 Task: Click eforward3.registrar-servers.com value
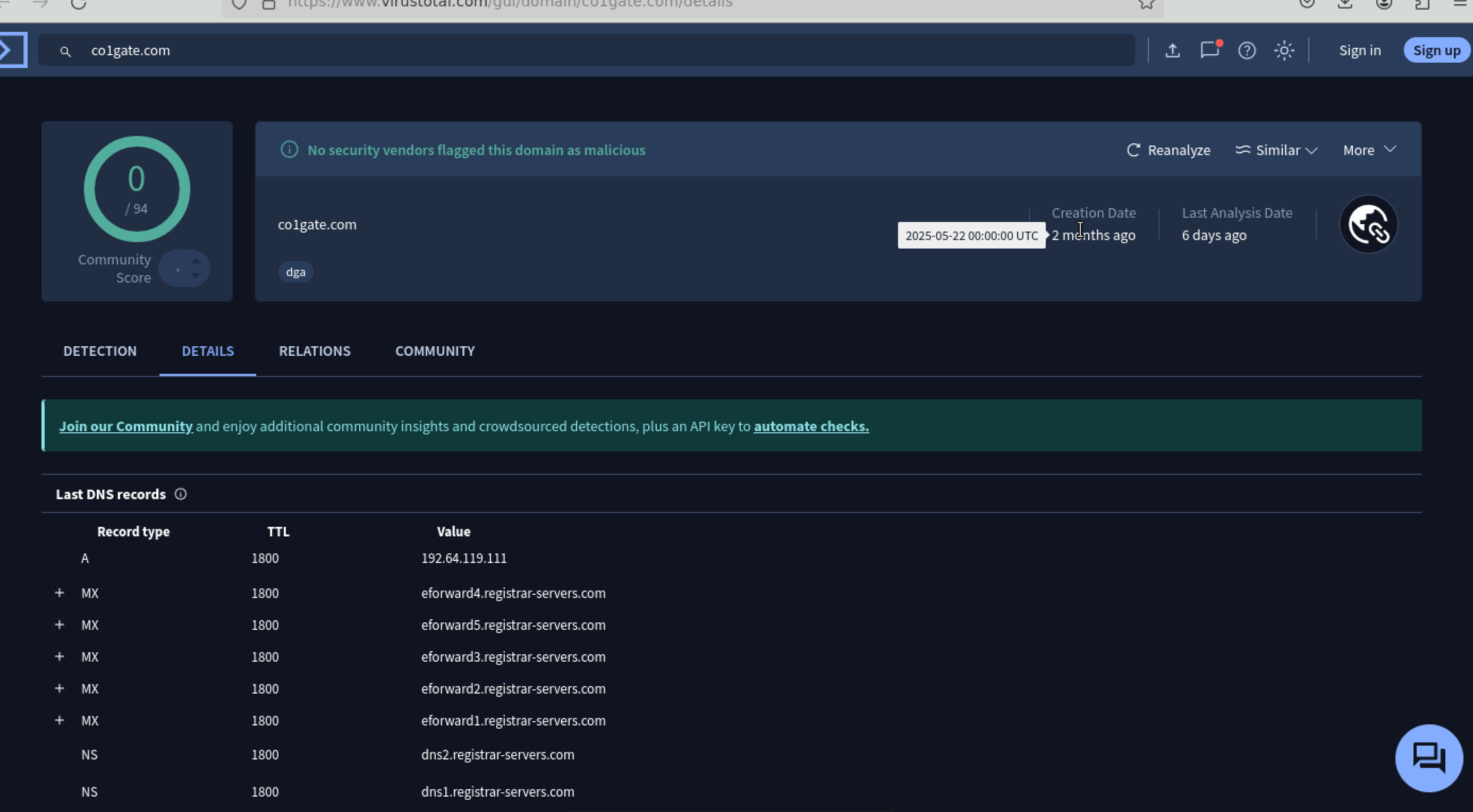click(x=513, y=657)
